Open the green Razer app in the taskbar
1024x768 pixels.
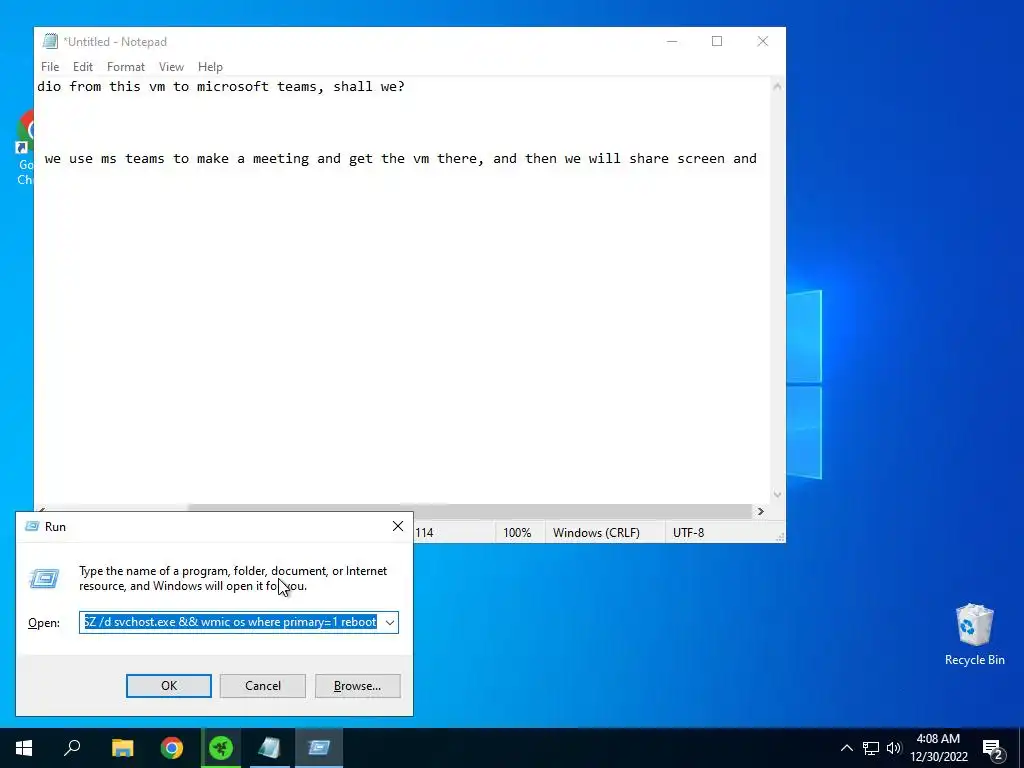(221, 748)
